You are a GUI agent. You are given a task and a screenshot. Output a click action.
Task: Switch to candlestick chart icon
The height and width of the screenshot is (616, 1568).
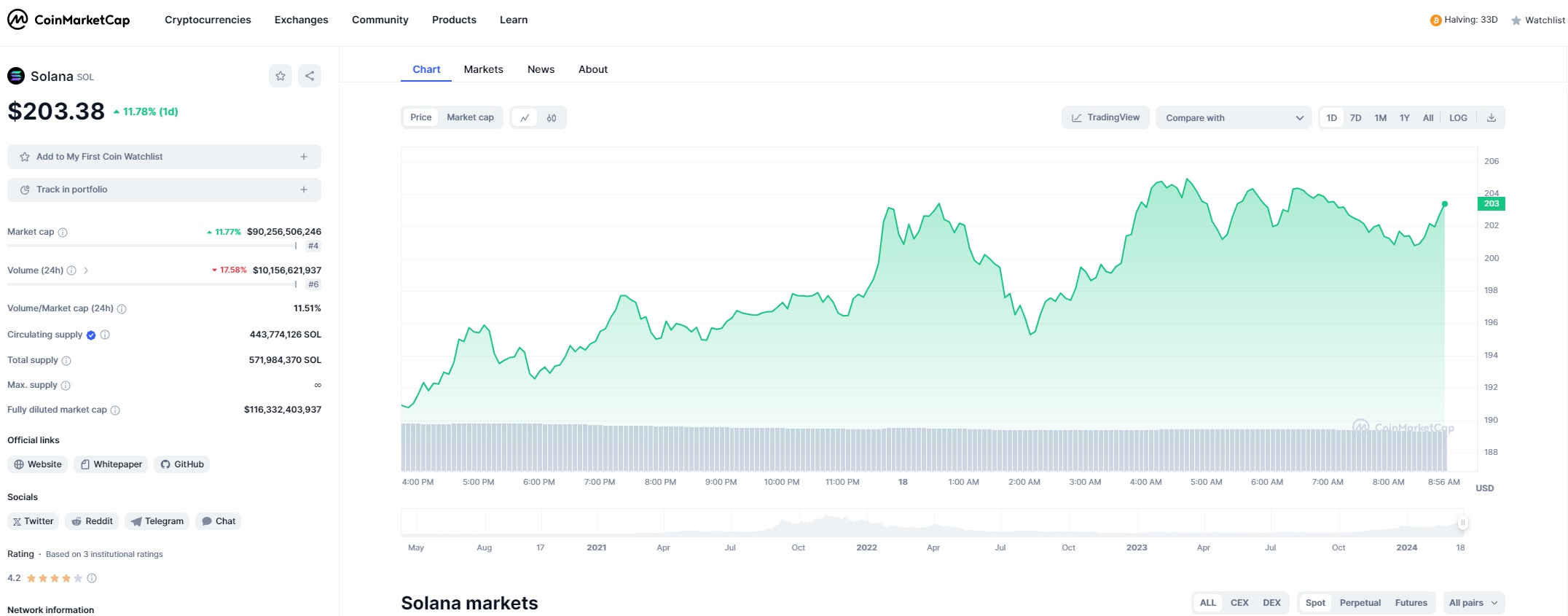click(552, 117)
